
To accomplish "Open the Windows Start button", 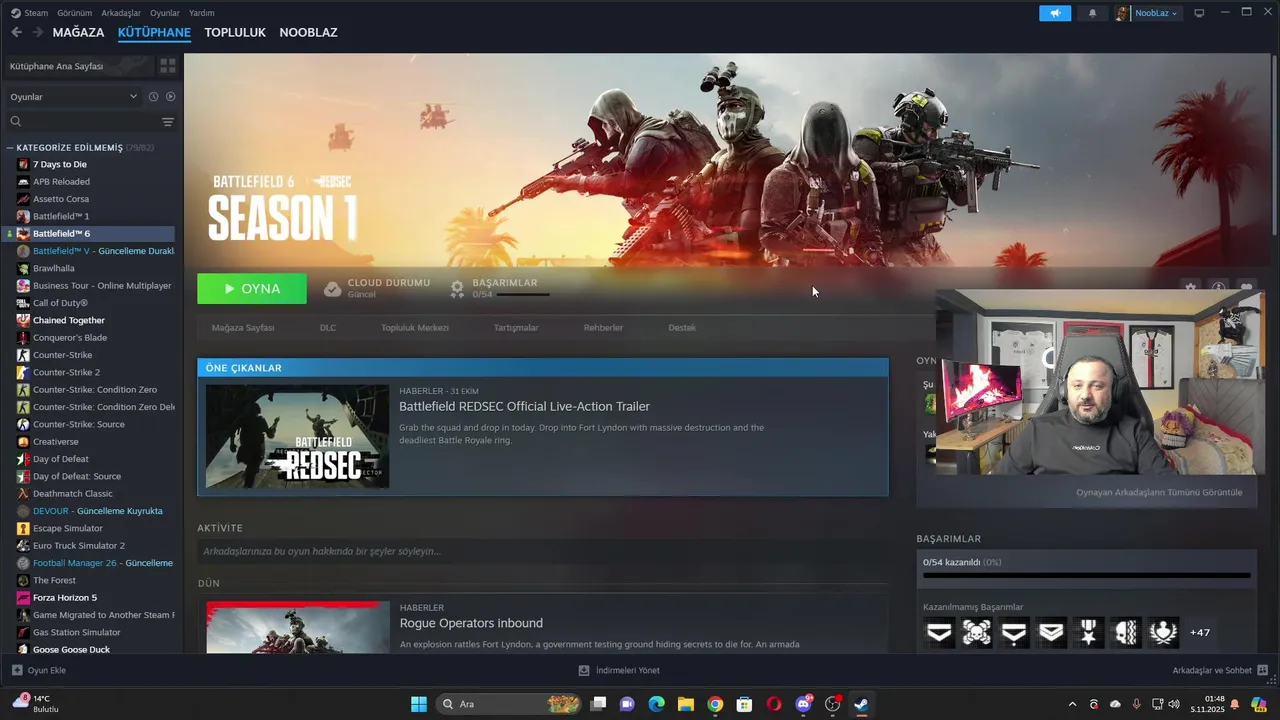I will (x=419, y=704).
